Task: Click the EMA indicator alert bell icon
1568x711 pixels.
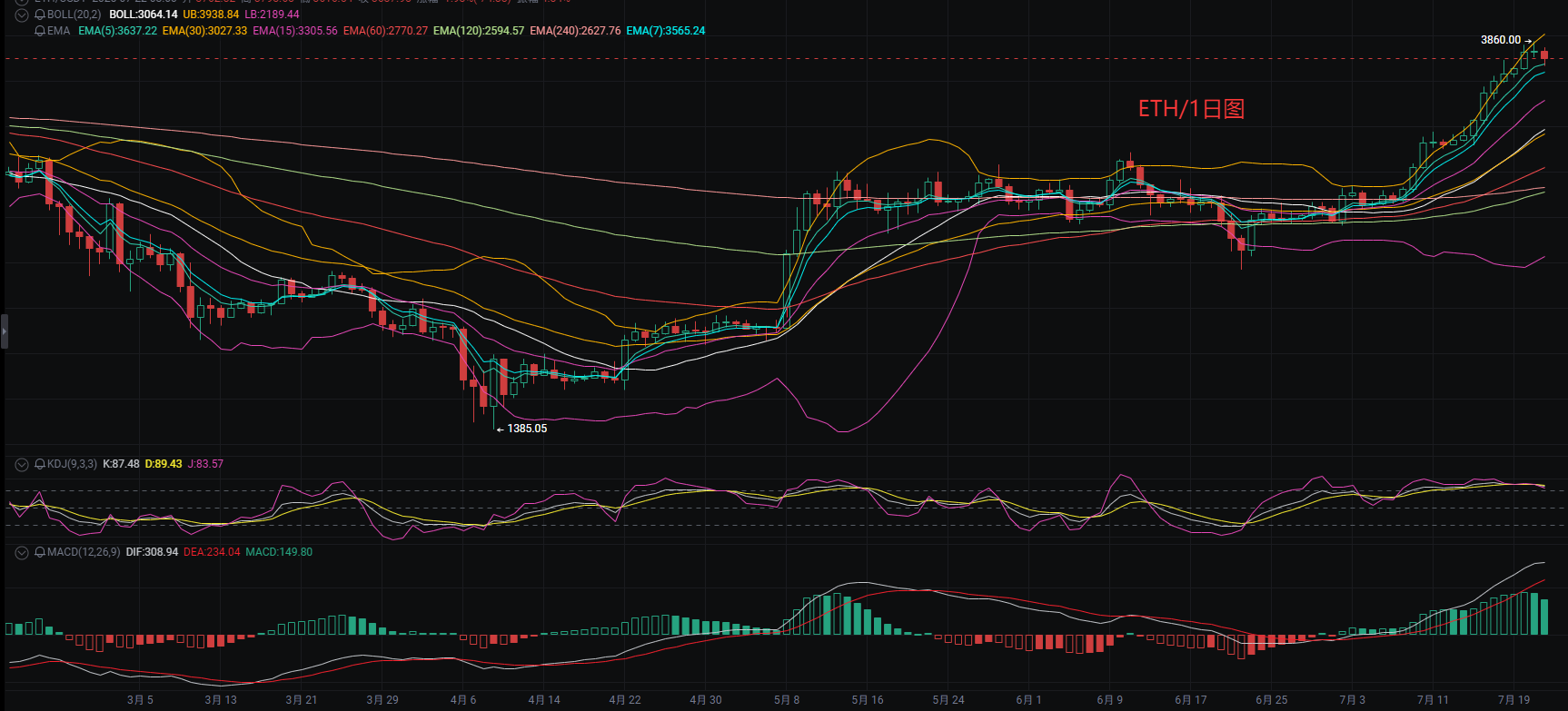Action: click(x=40, y=31)
